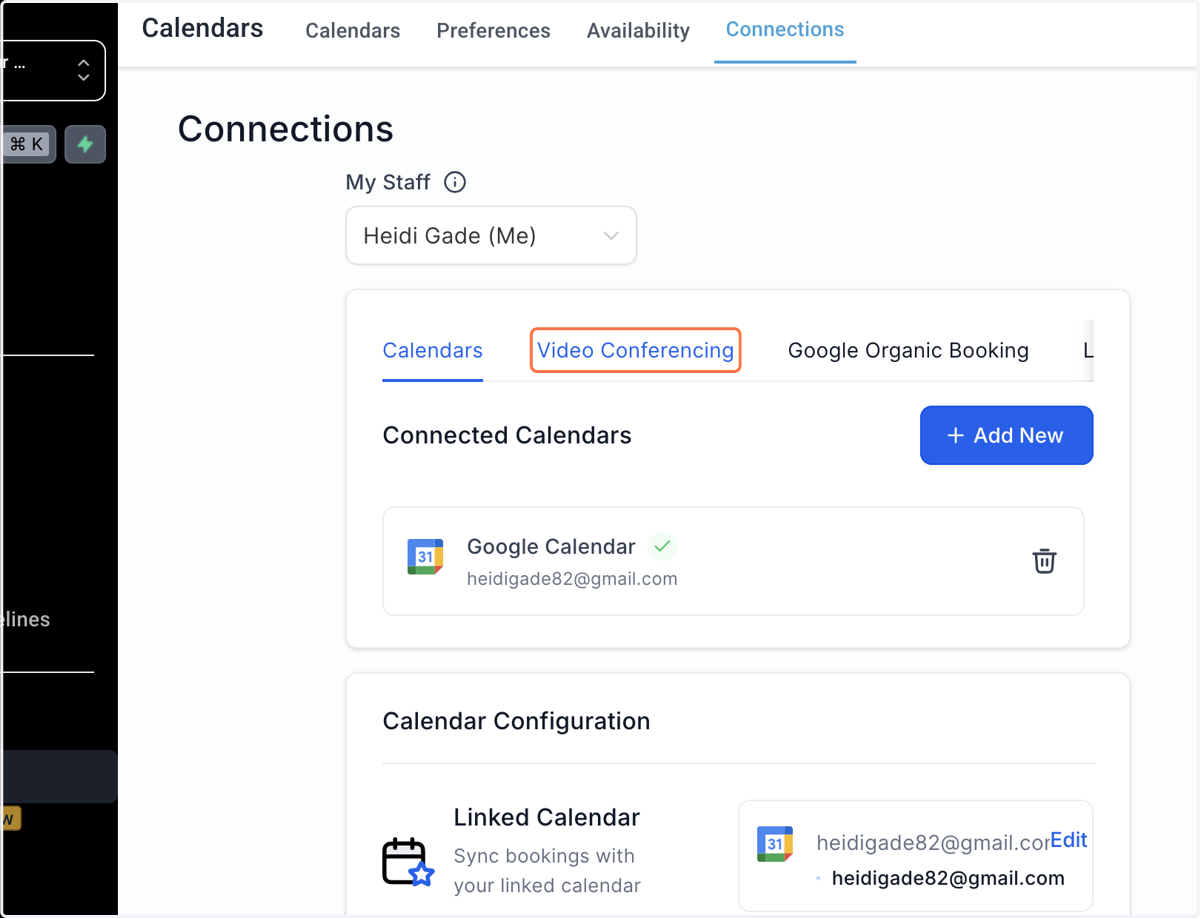Click the Connections page heading
Viewport: 1200px width, 918px height.
[x=286, y=129]
